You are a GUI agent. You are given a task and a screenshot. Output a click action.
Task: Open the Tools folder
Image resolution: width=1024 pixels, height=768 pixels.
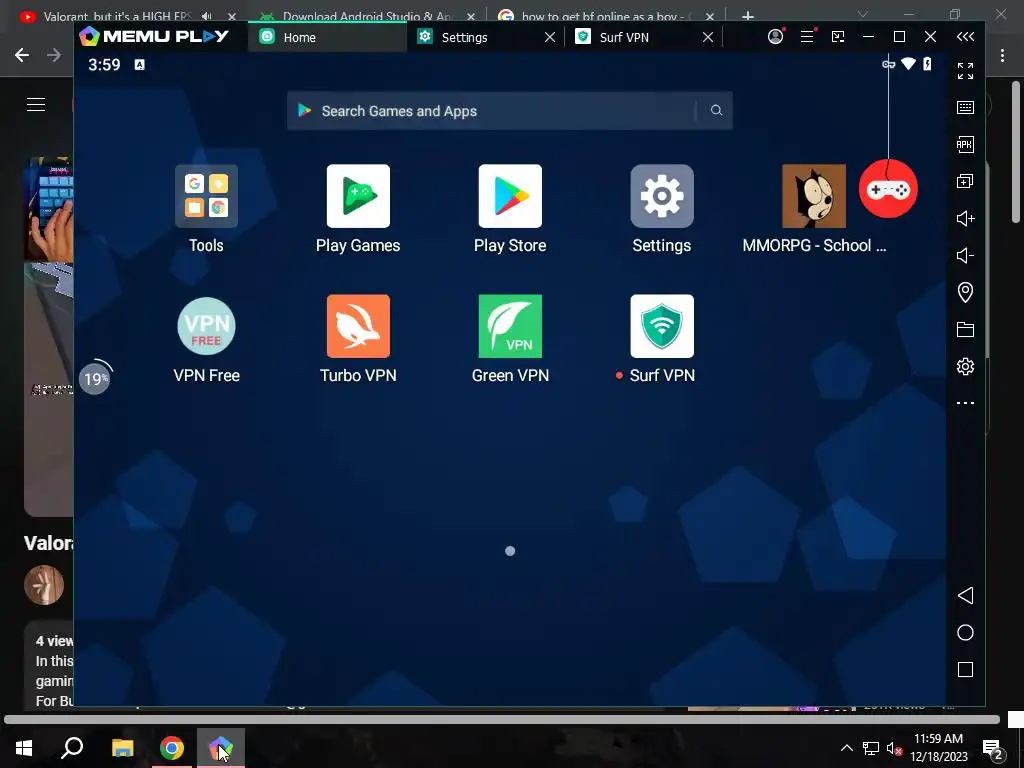click(x=206, y=196)
